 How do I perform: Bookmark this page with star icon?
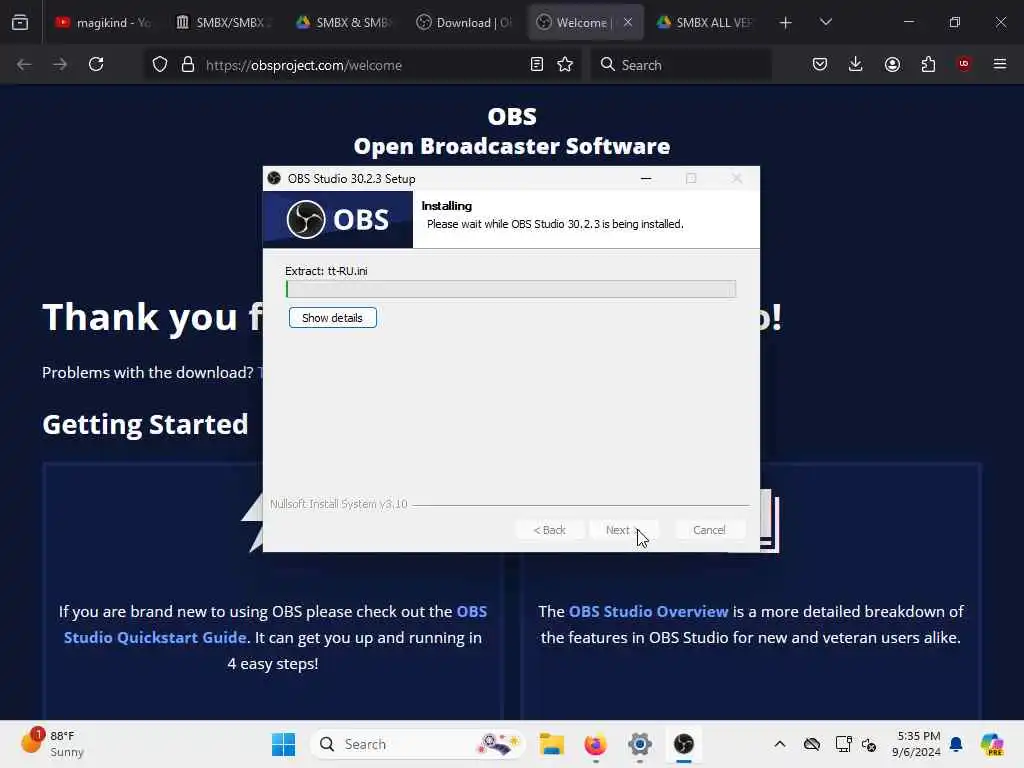(565, 64)
